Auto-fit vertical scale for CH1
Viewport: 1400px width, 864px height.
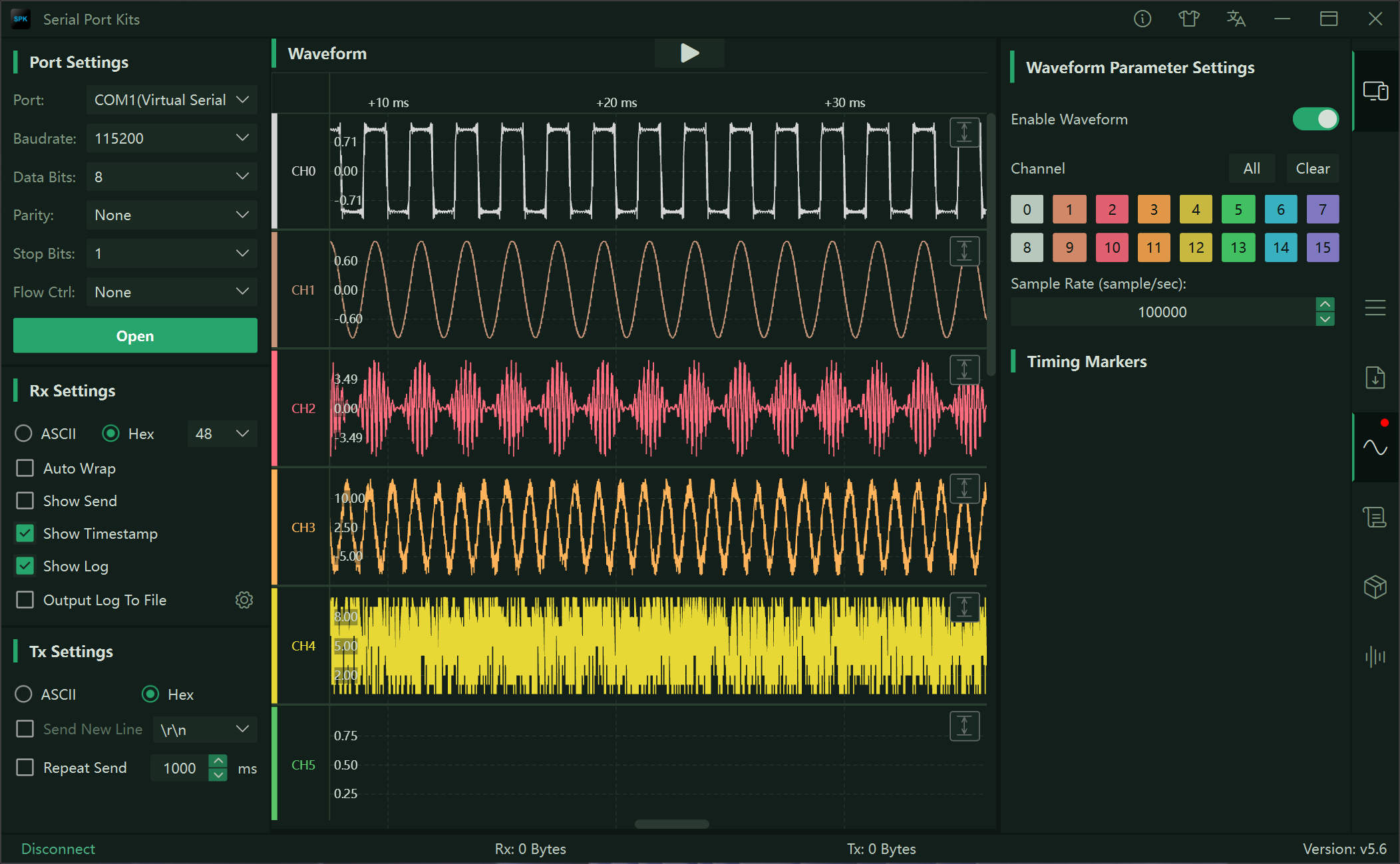(964, 251)
